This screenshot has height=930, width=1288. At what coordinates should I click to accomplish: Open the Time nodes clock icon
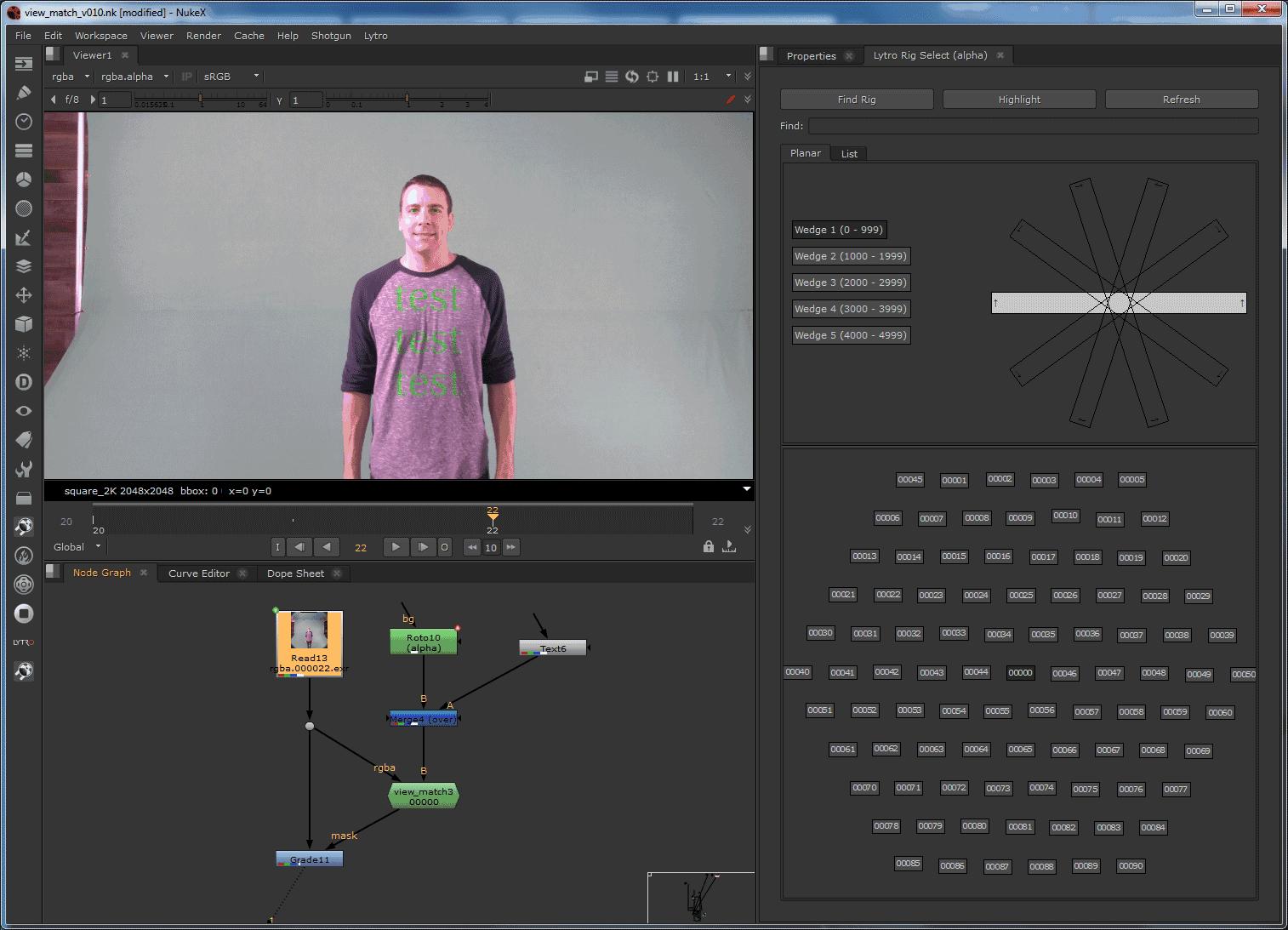(24, 122)
